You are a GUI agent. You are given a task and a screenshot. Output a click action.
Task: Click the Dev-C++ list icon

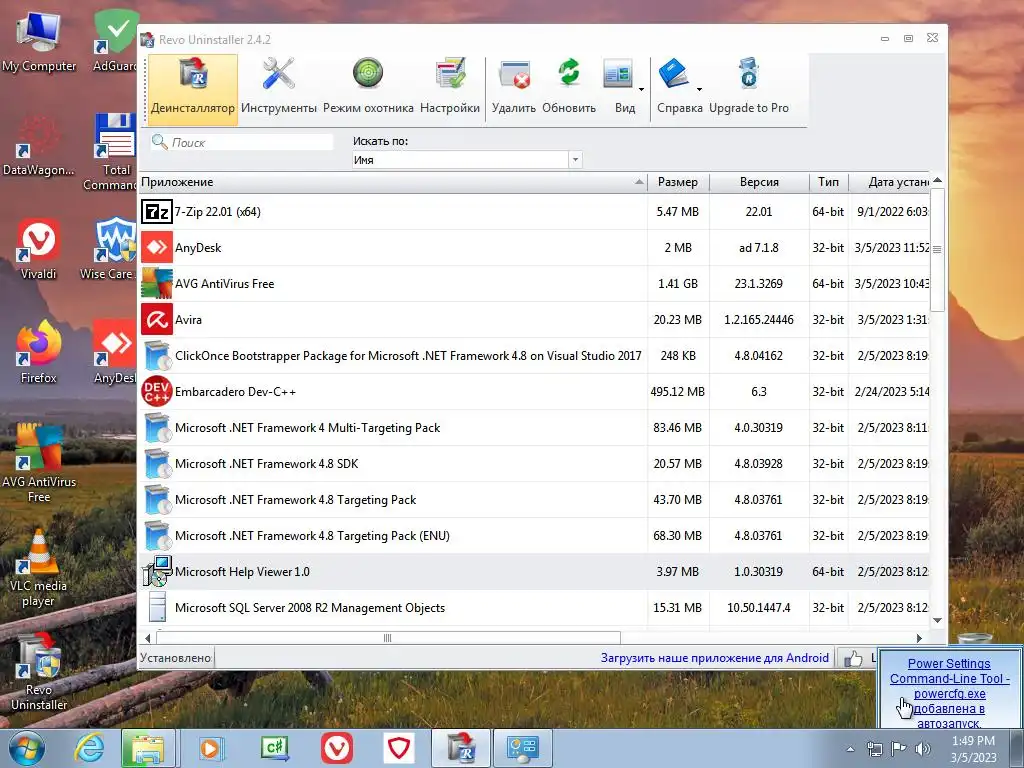point(157,391)
